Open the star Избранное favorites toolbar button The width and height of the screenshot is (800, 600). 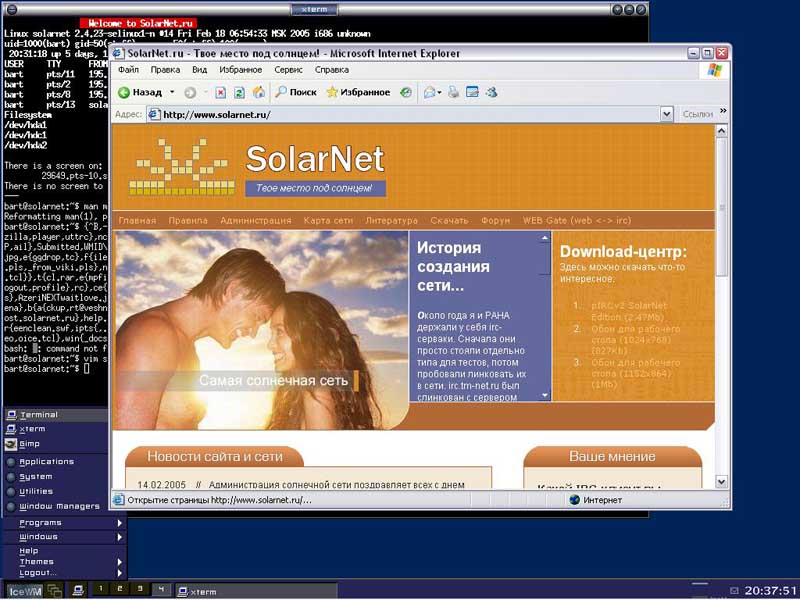pyautogui.click(x=358, y=92)
